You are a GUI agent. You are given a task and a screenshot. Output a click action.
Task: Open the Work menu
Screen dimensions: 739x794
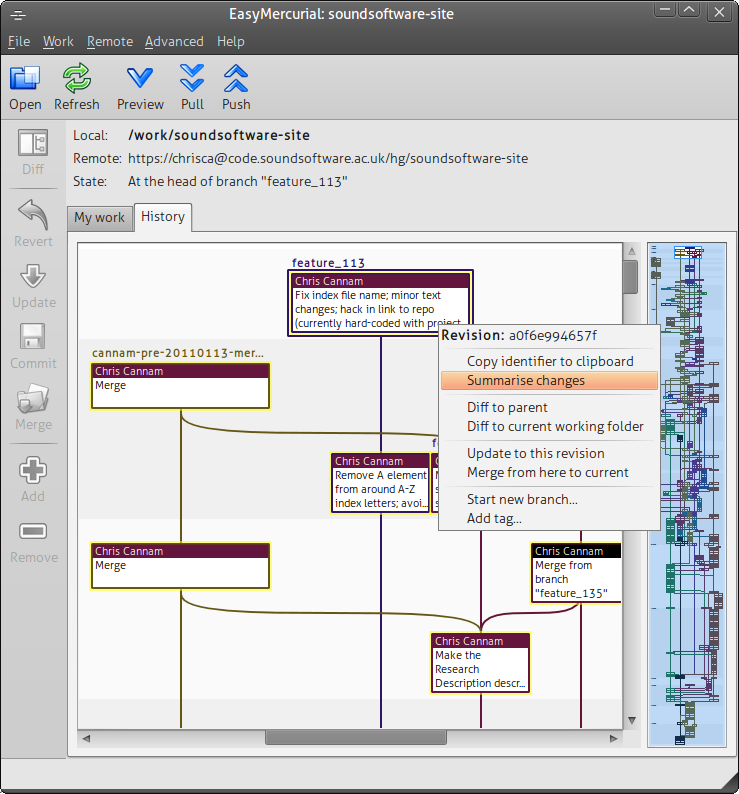(x=58, y=42)
